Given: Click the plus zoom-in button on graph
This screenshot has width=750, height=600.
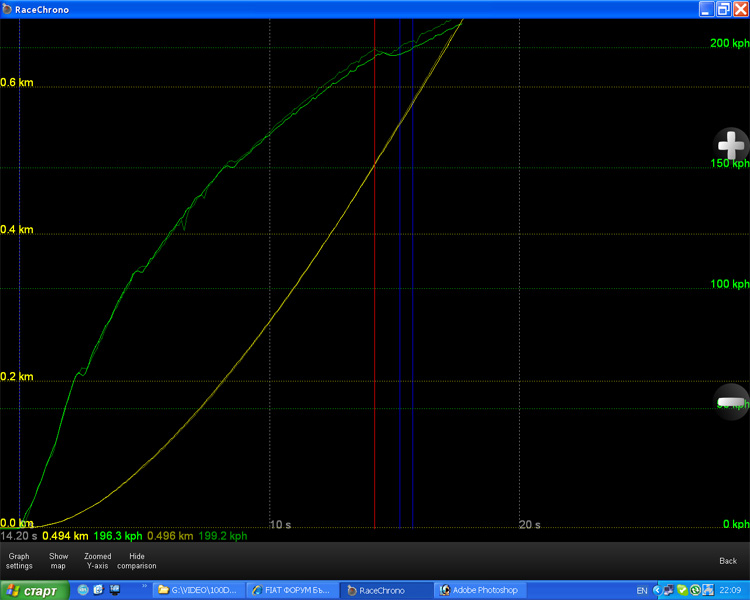Looking at the screenshot, I should (x=732, y=145).
